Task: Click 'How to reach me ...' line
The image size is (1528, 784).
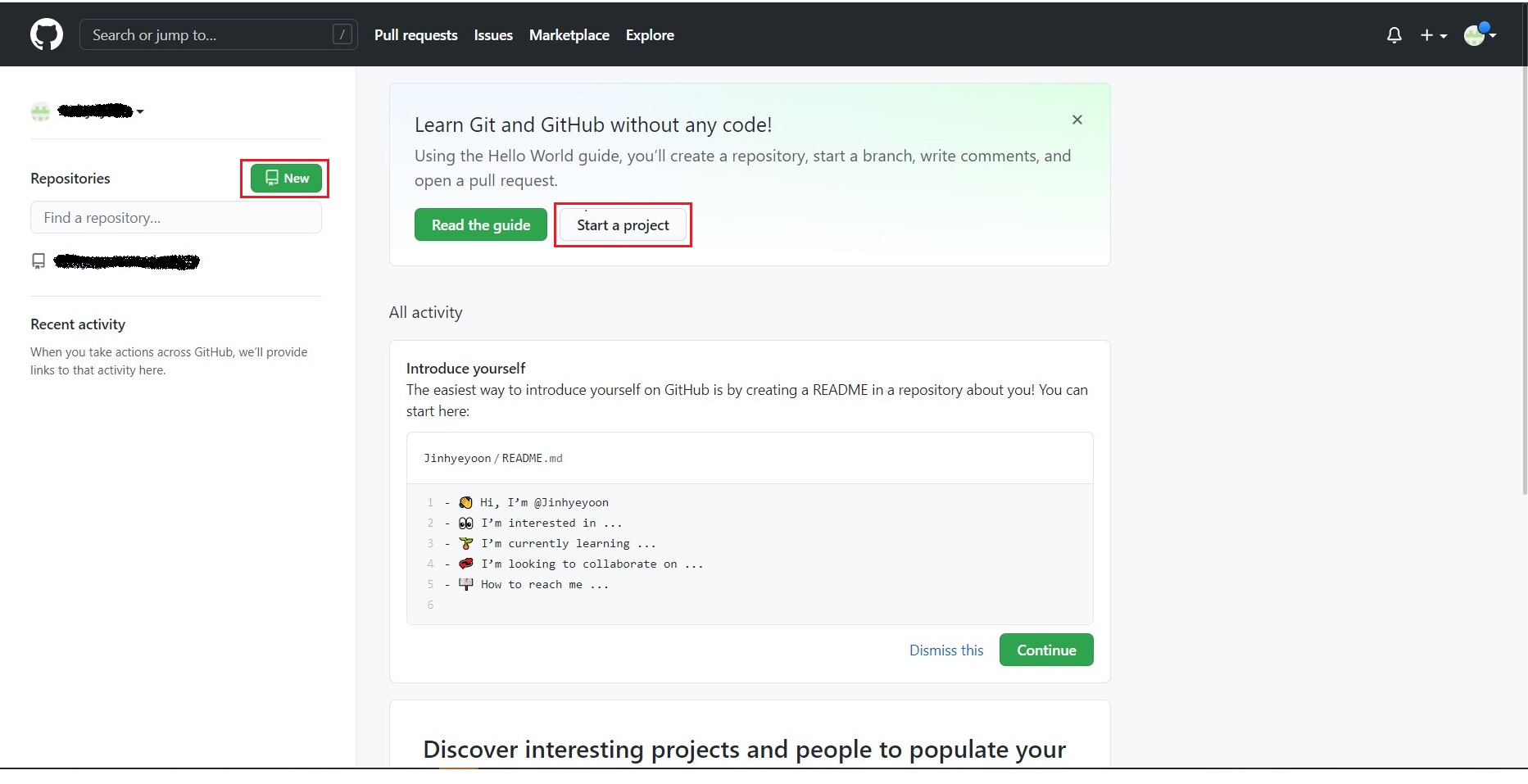Action: tap(545, 584)
